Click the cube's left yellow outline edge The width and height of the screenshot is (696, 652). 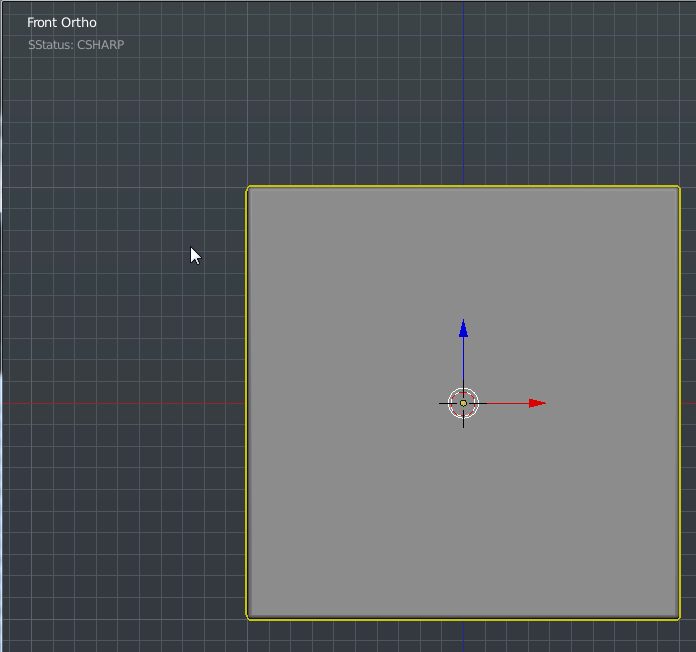point(247,403)
